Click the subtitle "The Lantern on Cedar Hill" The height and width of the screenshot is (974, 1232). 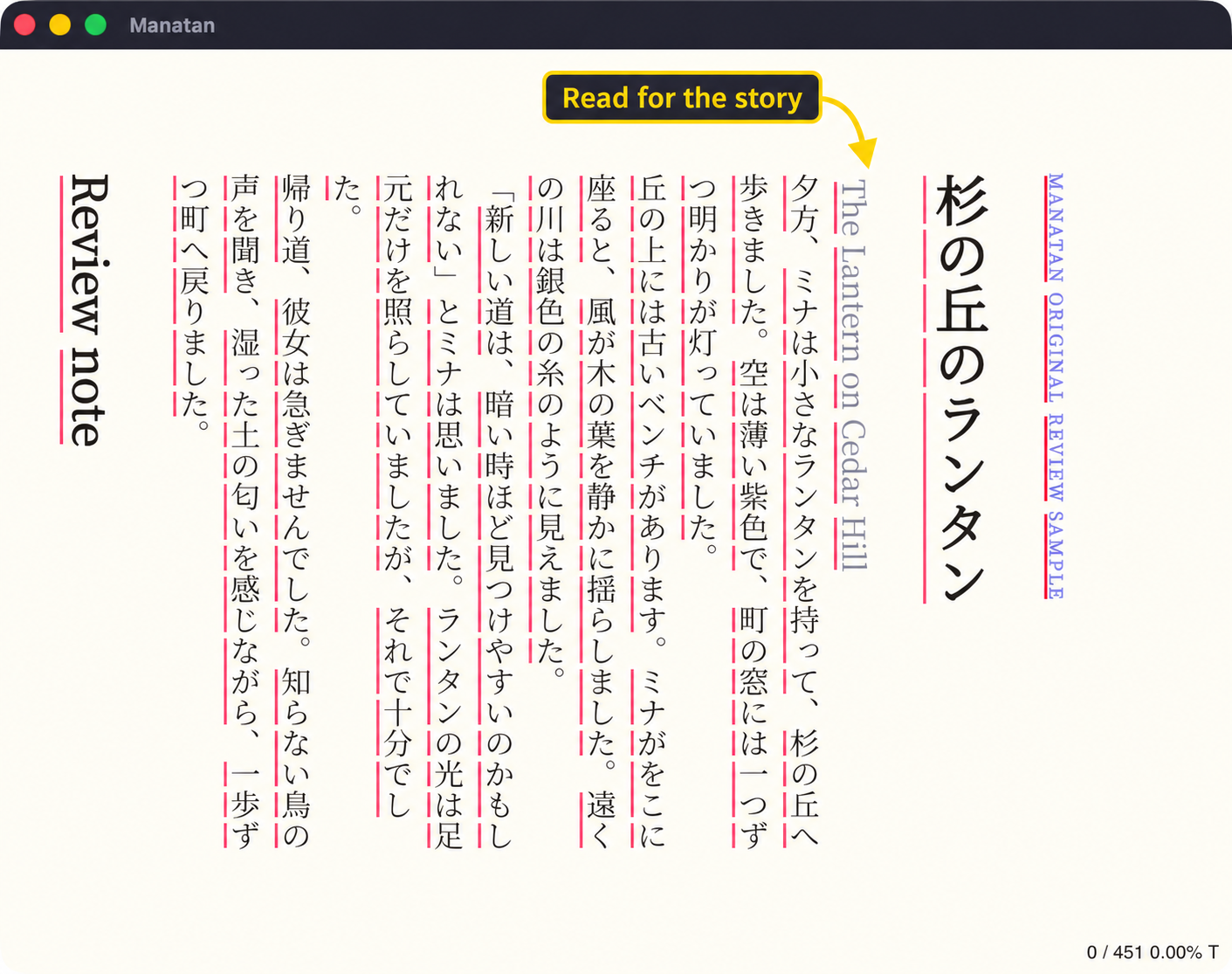pyautogui.click(x=852, y=375)
